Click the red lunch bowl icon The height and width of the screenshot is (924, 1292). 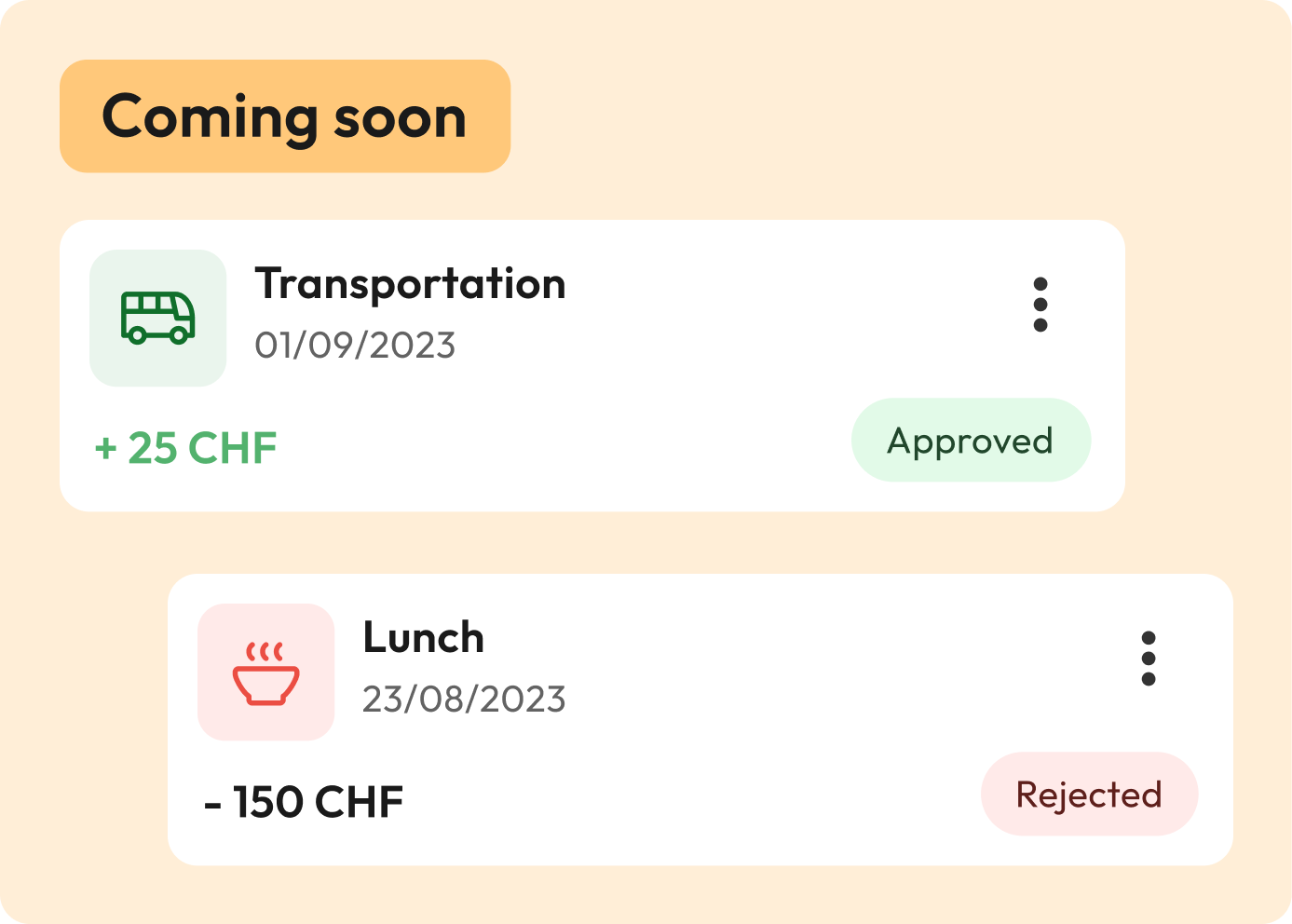(265, 673)
